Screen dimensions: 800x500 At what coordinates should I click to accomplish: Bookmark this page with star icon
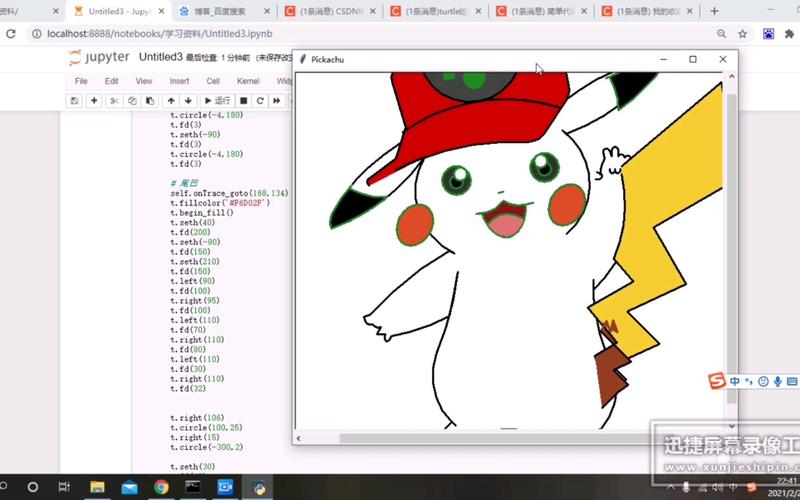tap(742, 34)
